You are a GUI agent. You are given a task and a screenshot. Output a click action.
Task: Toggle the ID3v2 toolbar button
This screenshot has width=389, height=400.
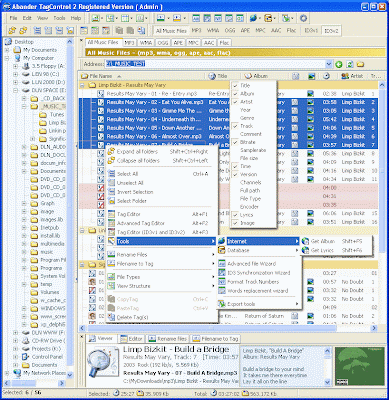331,31
